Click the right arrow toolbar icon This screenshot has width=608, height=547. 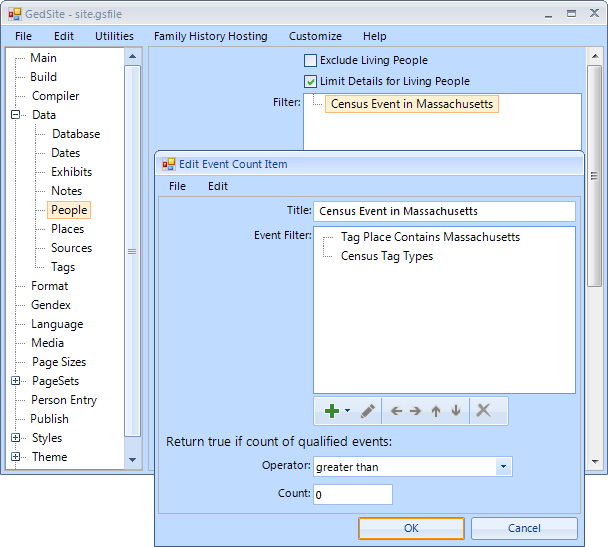(415, 411)
